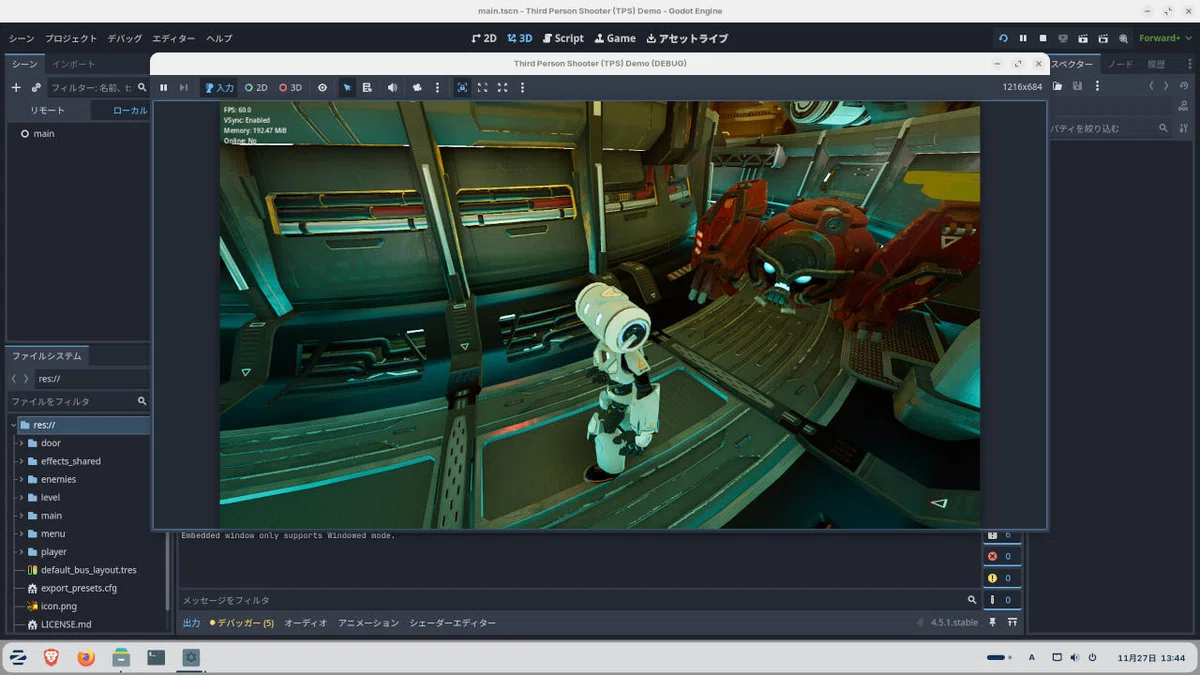The width and height of the screenshot is (1200, 675).
Task: Open the シーン menu
Action: (x=21, y=38)
